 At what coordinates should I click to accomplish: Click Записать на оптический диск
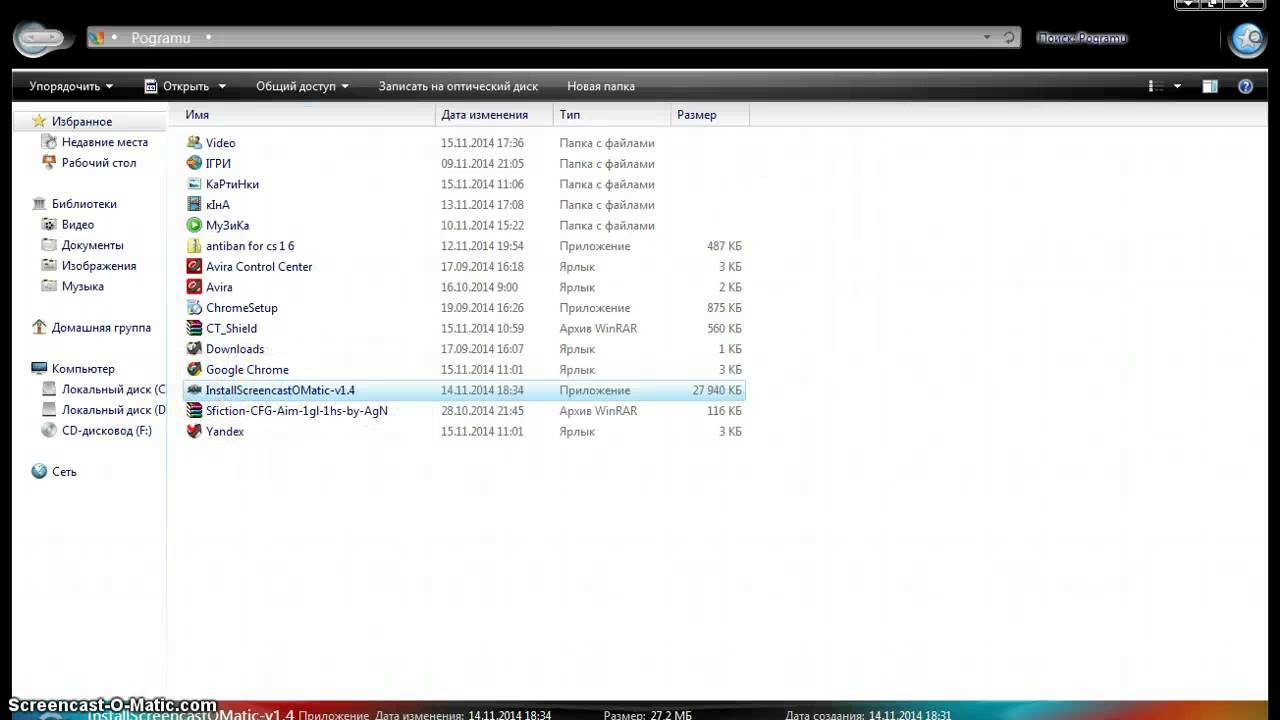click(458, 86)
